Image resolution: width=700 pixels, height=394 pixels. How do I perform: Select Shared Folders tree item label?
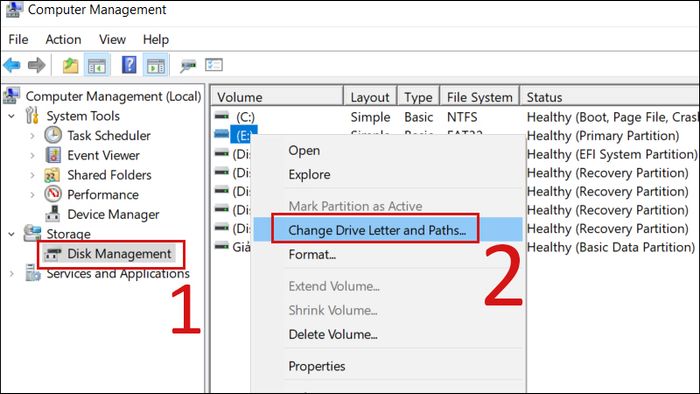pos(109,175)
